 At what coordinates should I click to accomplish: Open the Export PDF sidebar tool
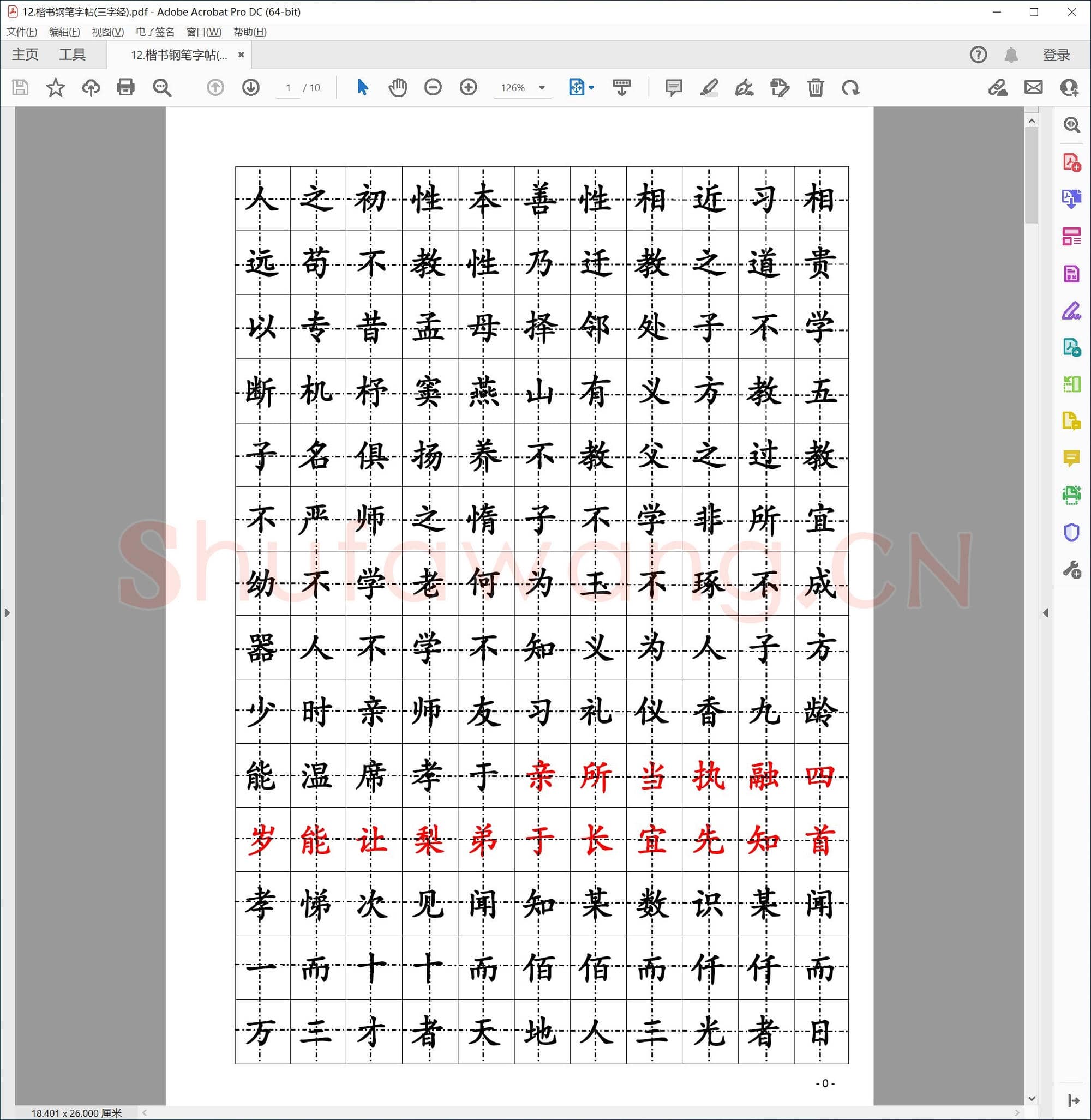1071,199
